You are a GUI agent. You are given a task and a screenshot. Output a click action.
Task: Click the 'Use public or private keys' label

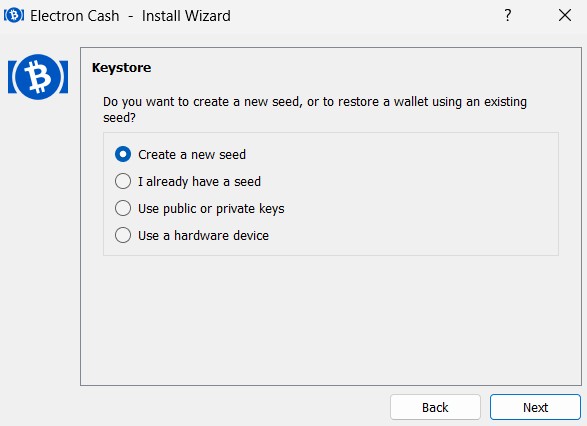coord(211,209)
